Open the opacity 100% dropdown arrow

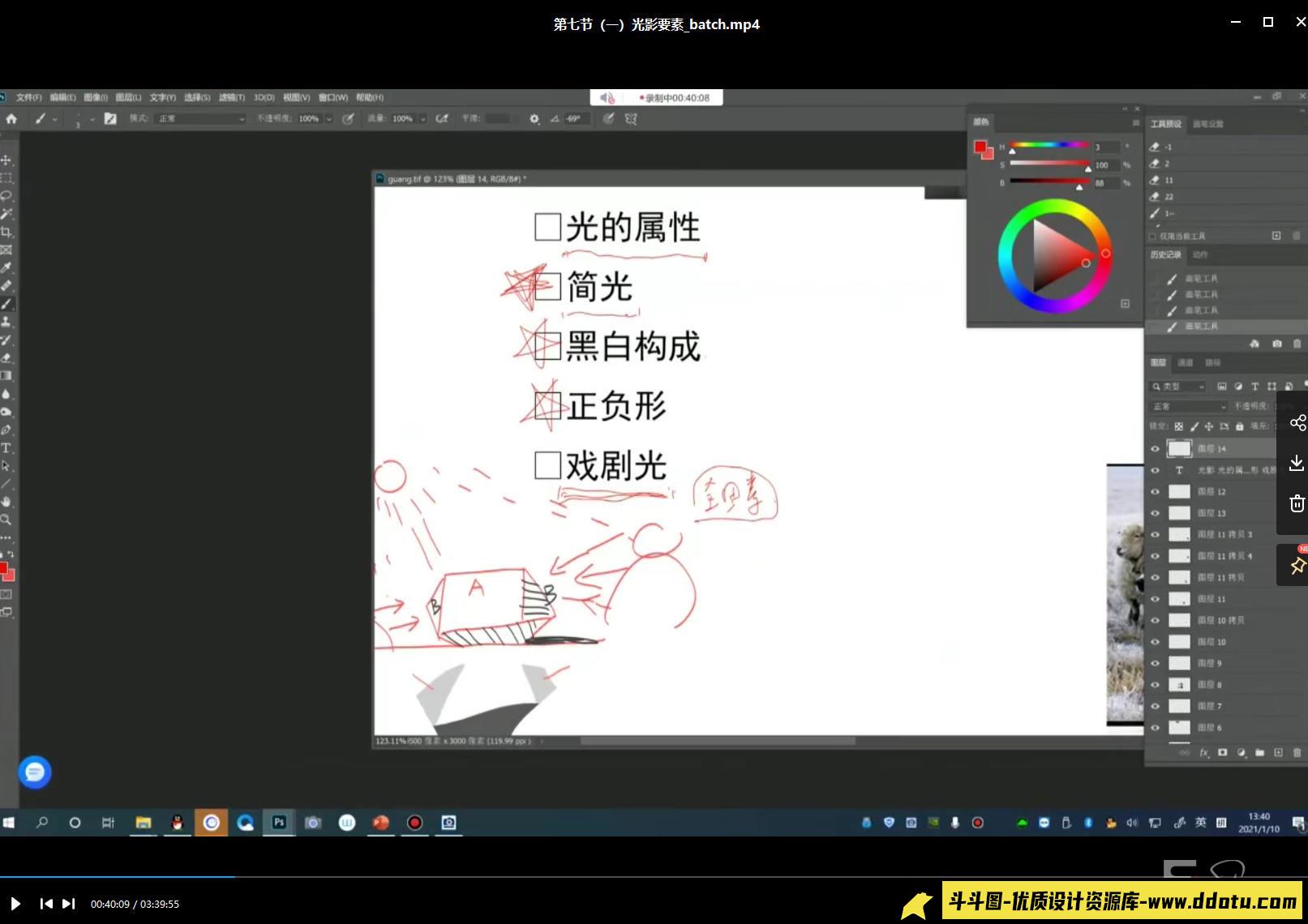[x=329, y=118]
